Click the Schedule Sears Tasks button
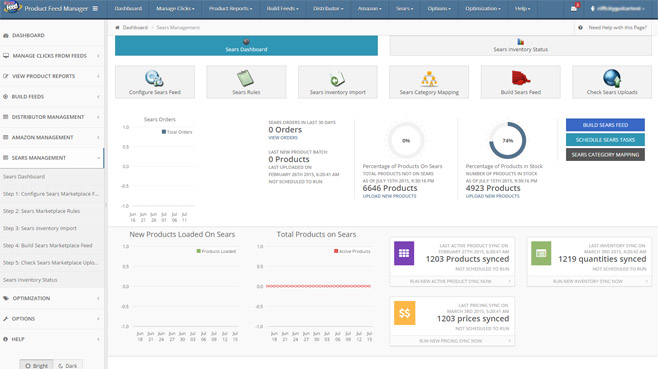Viewport: 658px width, 369px height. click(605, 140)
